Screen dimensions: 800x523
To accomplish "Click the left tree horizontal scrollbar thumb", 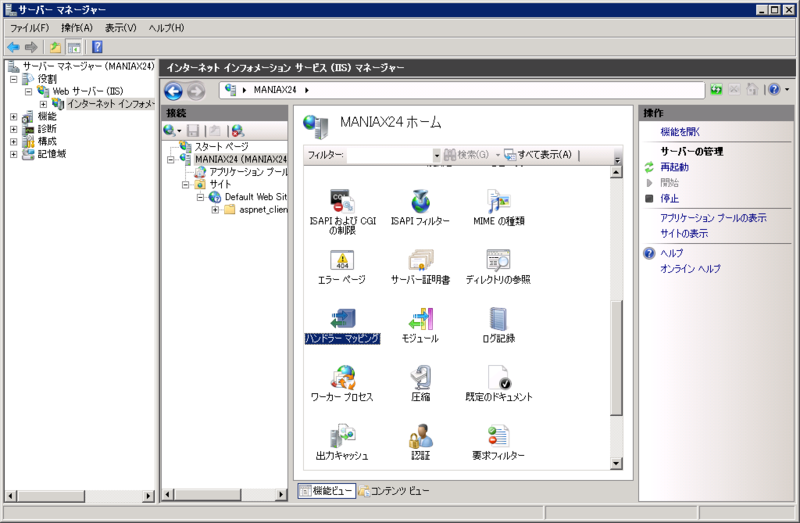I will pos(51,495).
